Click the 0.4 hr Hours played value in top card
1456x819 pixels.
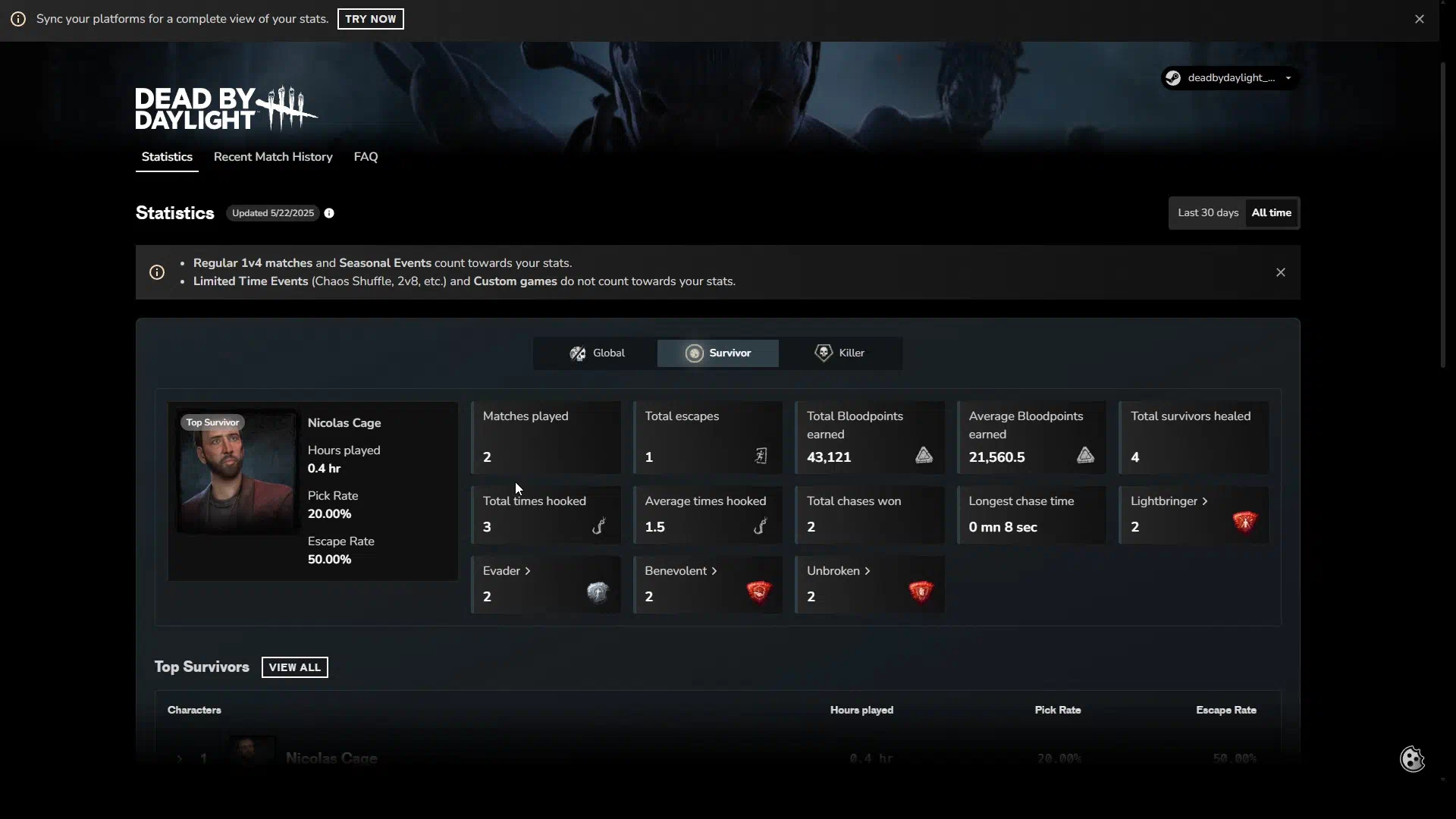pos(324,469)
